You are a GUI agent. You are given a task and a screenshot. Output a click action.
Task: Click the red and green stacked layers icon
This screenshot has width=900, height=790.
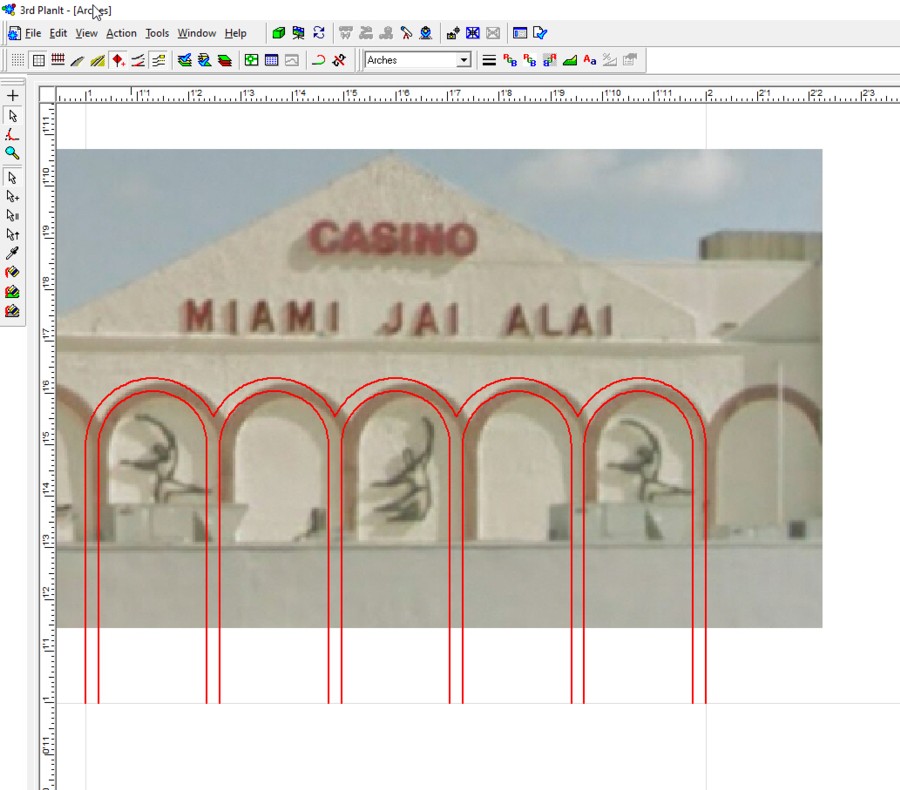pyautogui.click(x=224, y=60)
